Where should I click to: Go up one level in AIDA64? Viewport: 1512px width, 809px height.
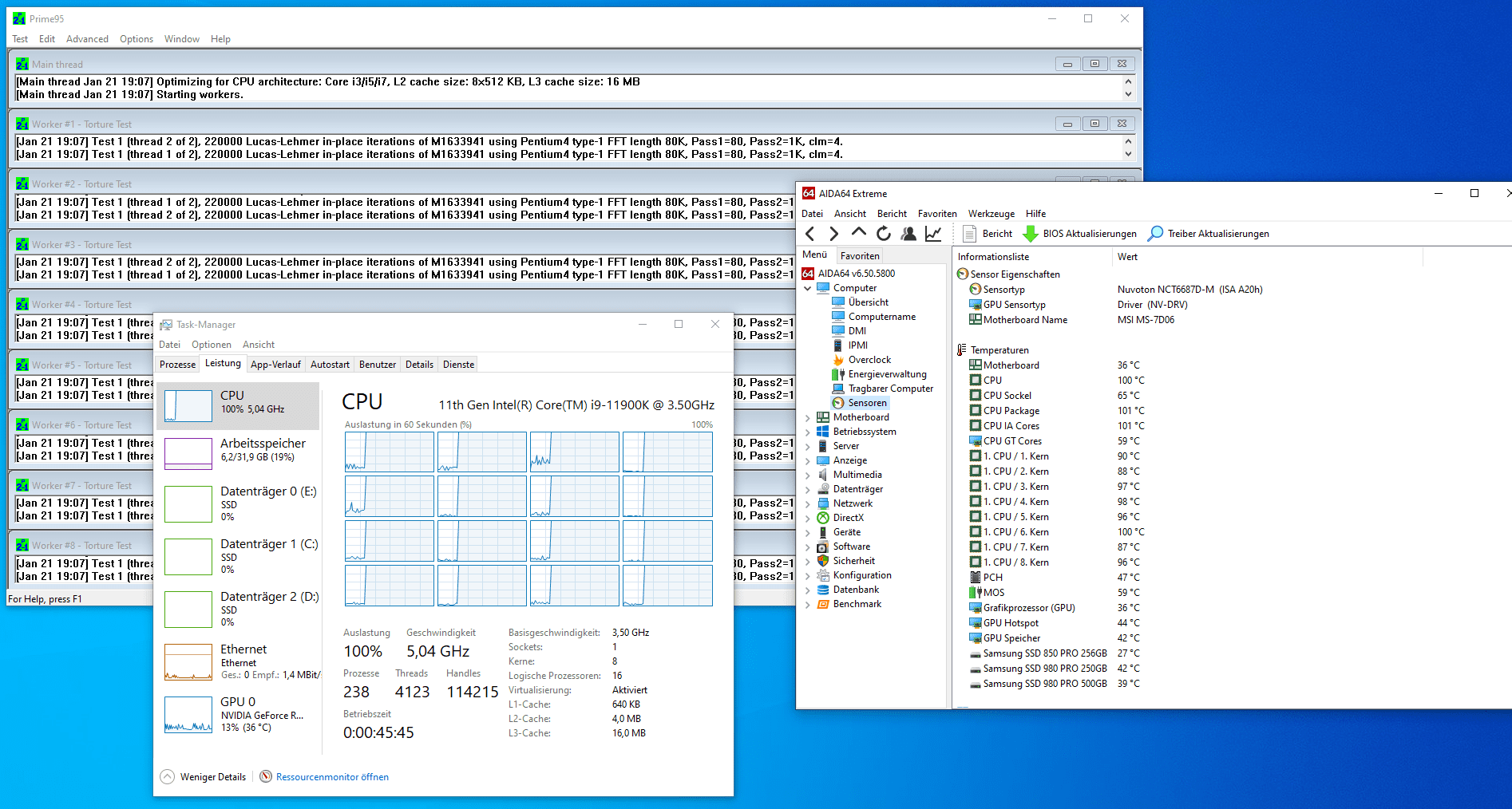[859, 233]
